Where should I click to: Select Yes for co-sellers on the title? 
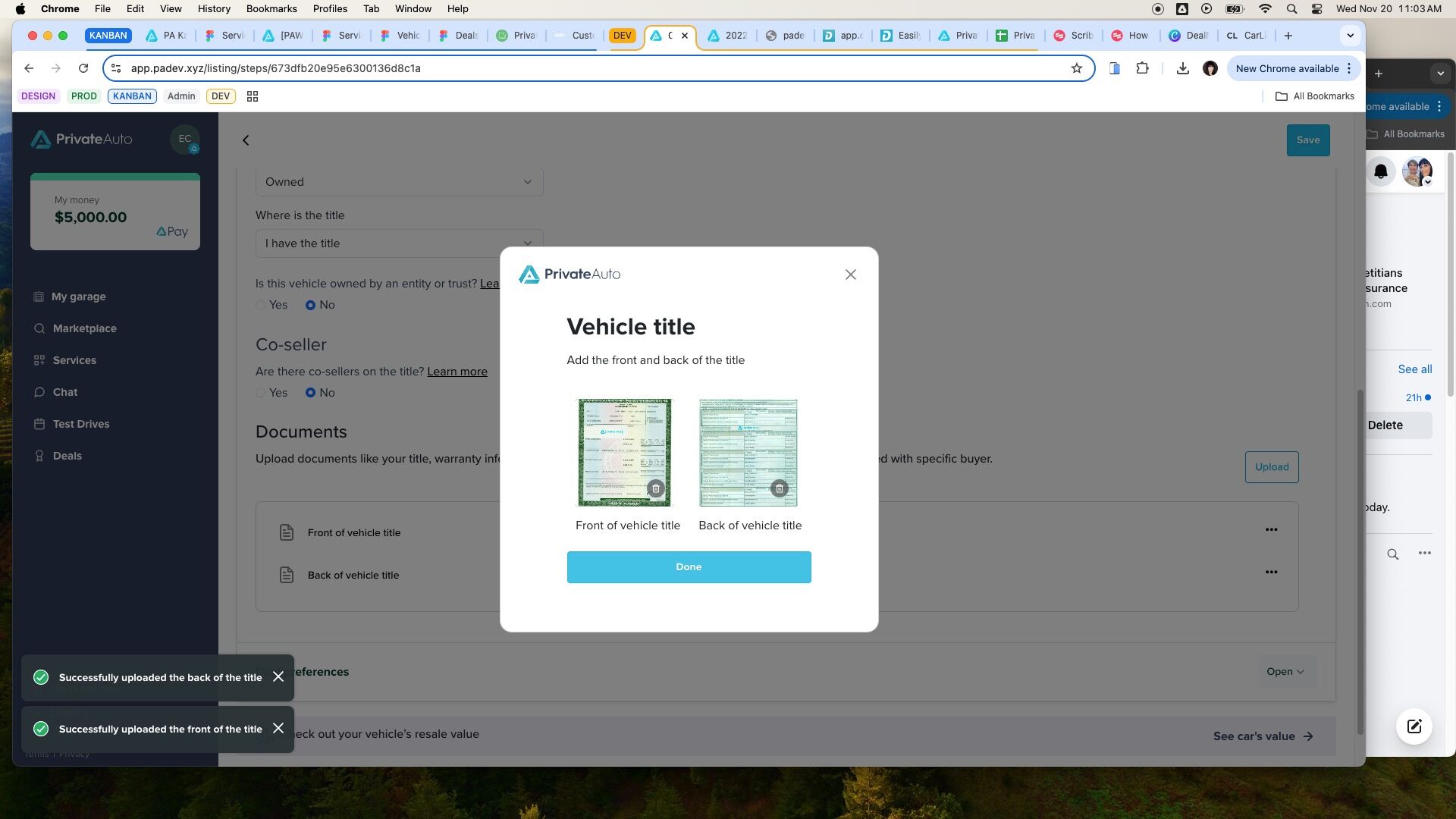(261, 393)
